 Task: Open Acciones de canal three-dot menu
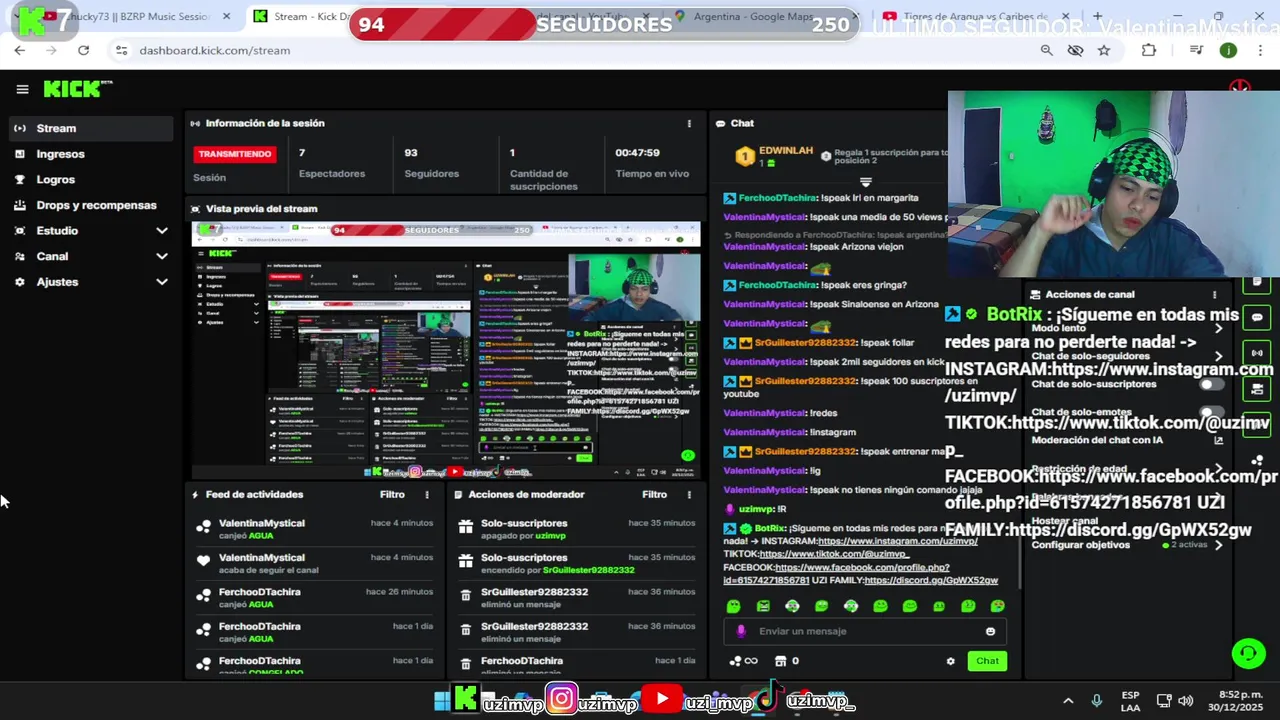1214,295
